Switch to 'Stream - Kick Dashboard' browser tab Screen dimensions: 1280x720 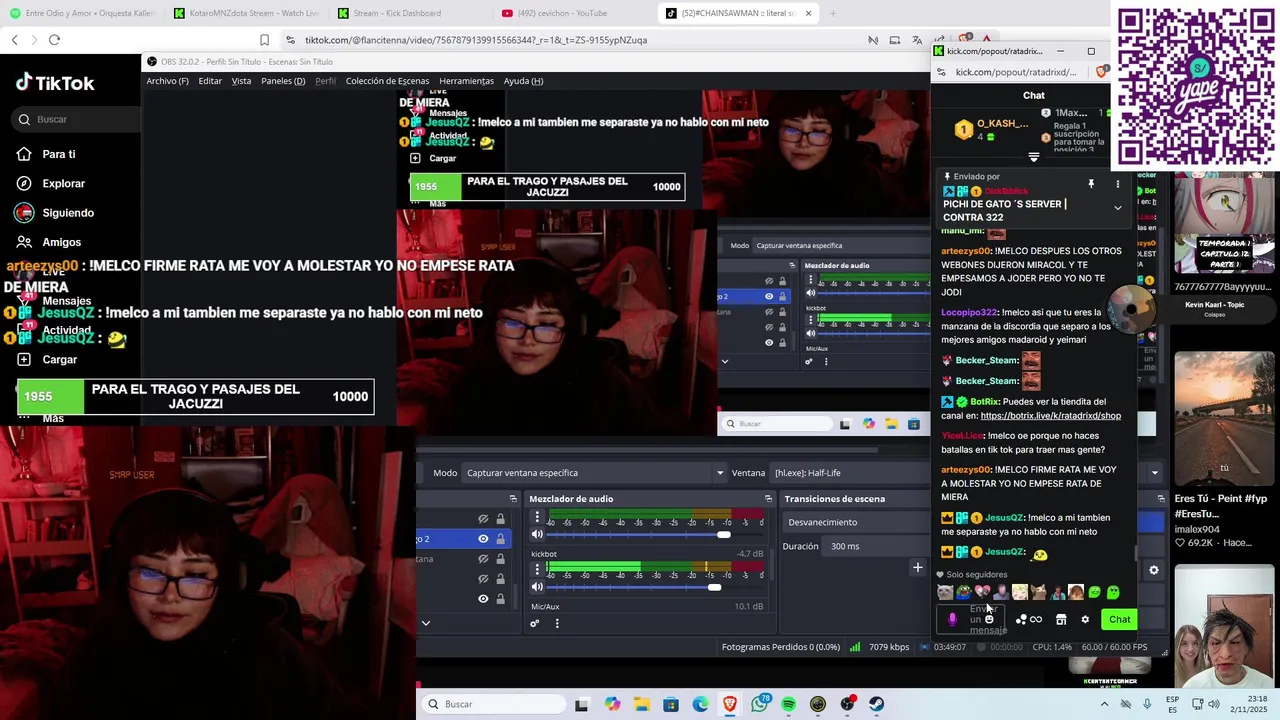pos(405,13)
